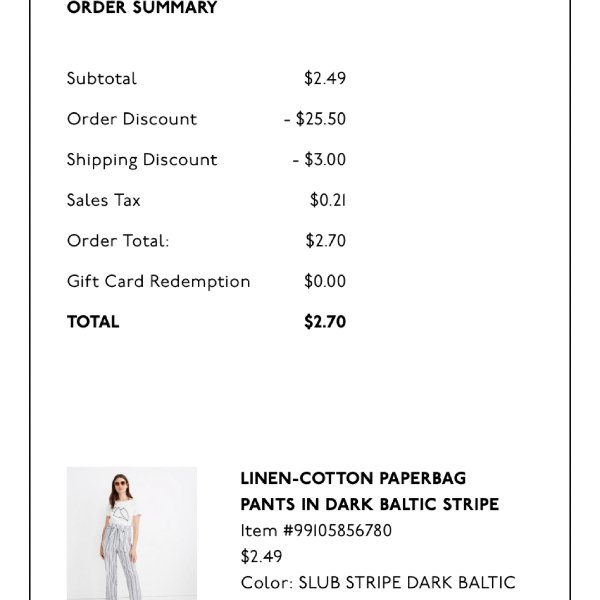Click the $2.70 order total amount
The width and height of the screenshot is (600, 600).
326,241
